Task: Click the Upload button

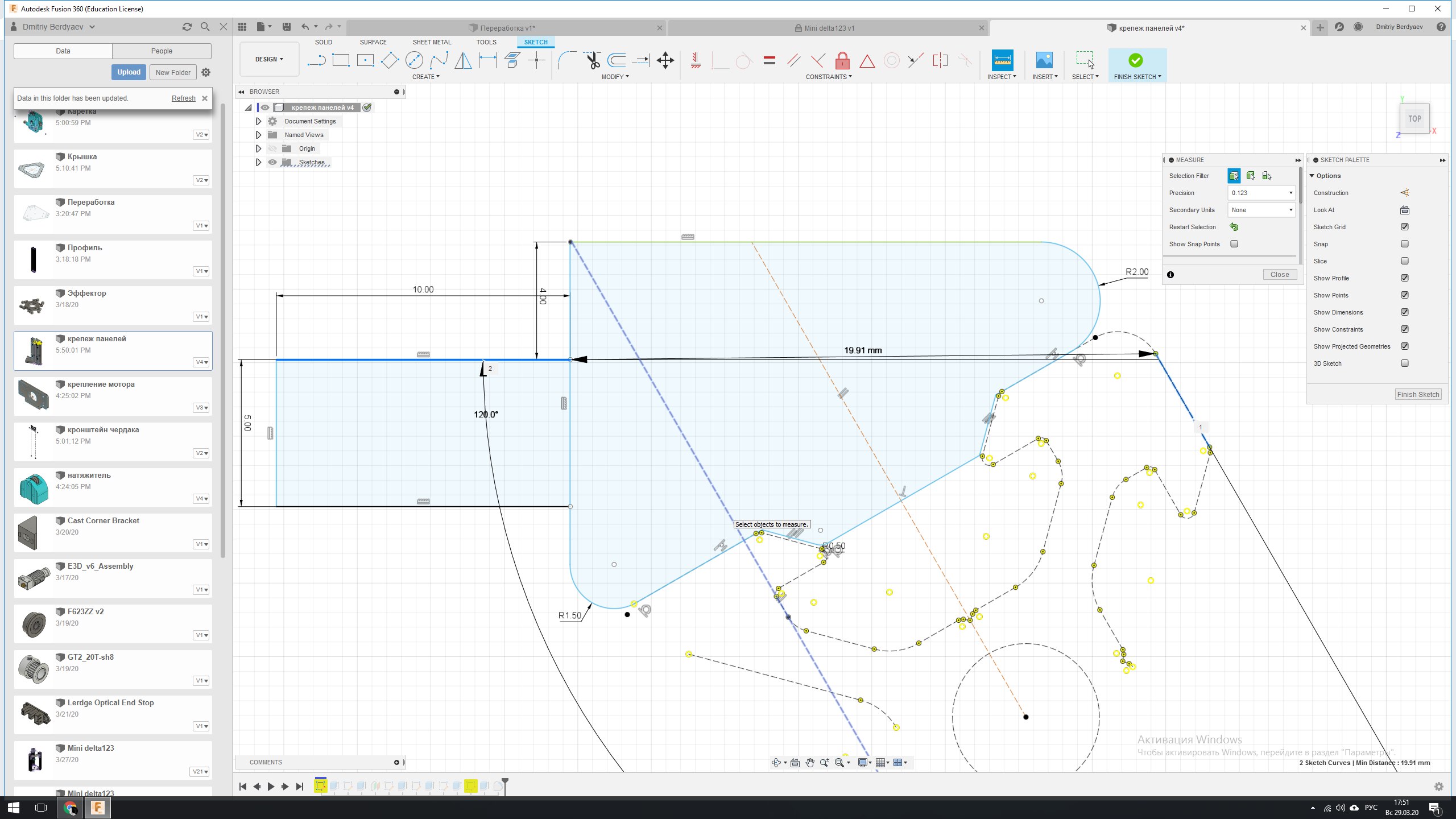Action: (x=129, y=72)
